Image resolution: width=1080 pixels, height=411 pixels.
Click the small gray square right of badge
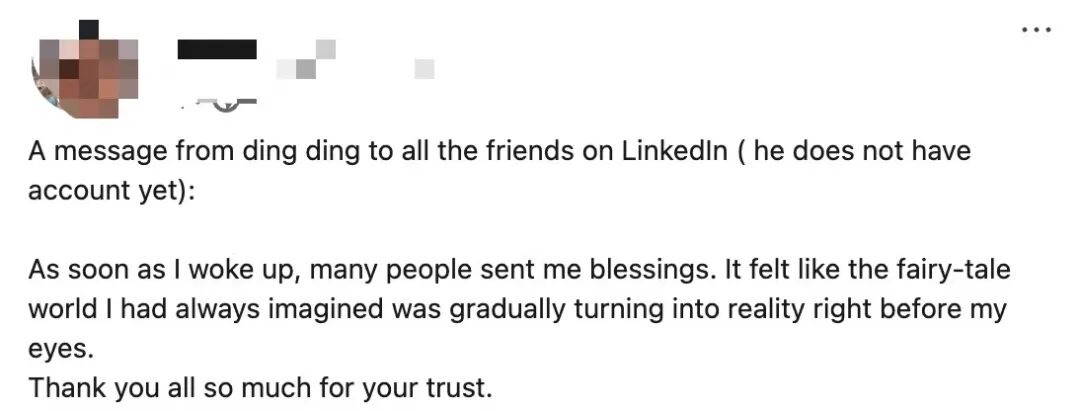[x=424, y=68]
